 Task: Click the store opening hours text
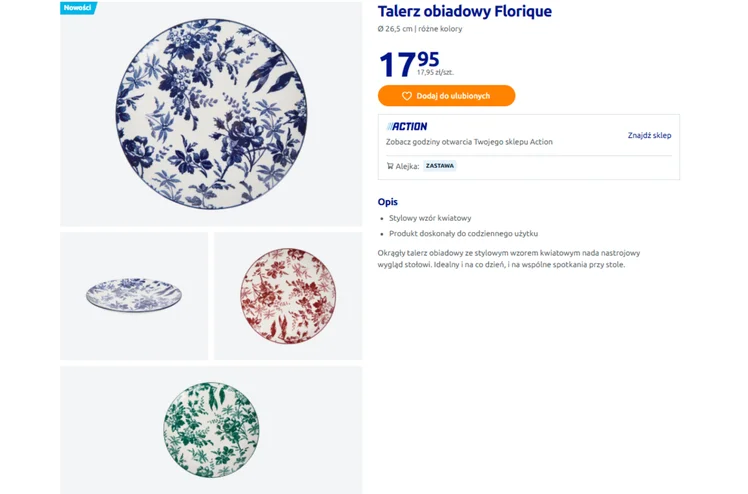click(469, 142)
